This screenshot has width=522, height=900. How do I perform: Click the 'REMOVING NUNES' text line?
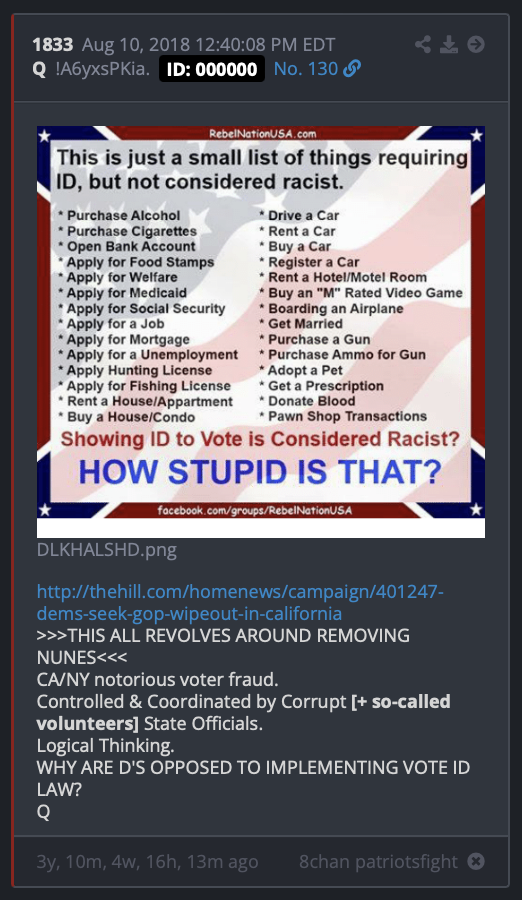[x=223, y=646]
